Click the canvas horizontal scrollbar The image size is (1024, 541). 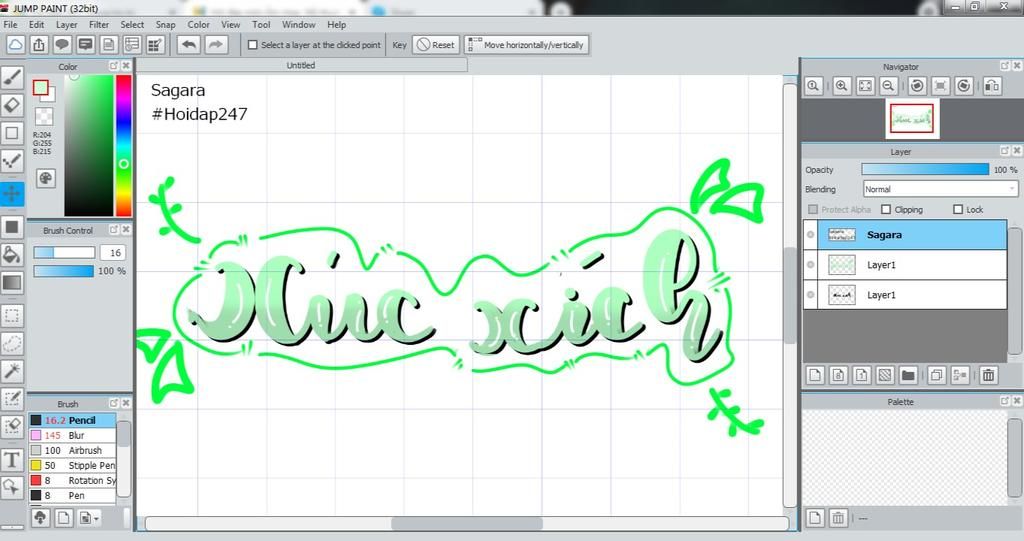tap(467, 523)
